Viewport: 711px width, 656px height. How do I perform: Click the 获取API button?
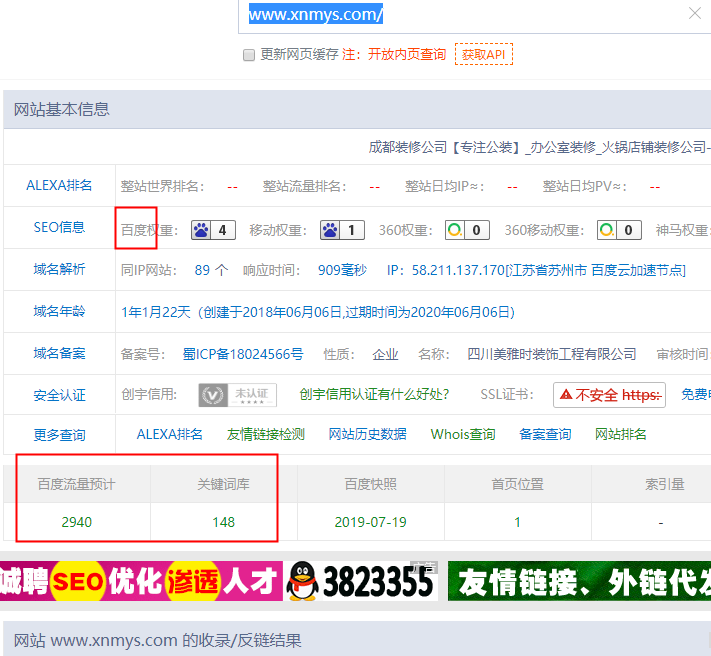484,54
